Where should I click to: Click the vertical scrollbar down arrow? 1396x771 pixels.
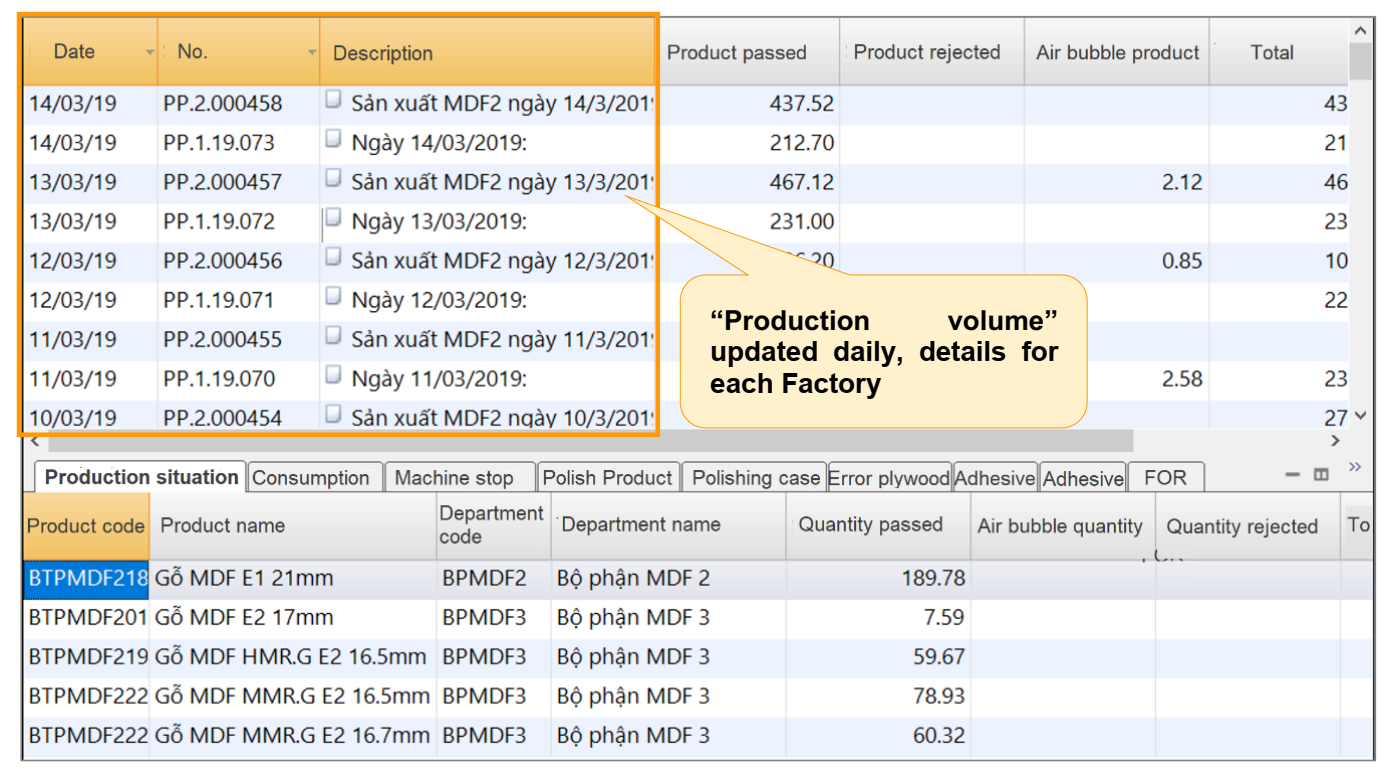tap(1359, 416)
